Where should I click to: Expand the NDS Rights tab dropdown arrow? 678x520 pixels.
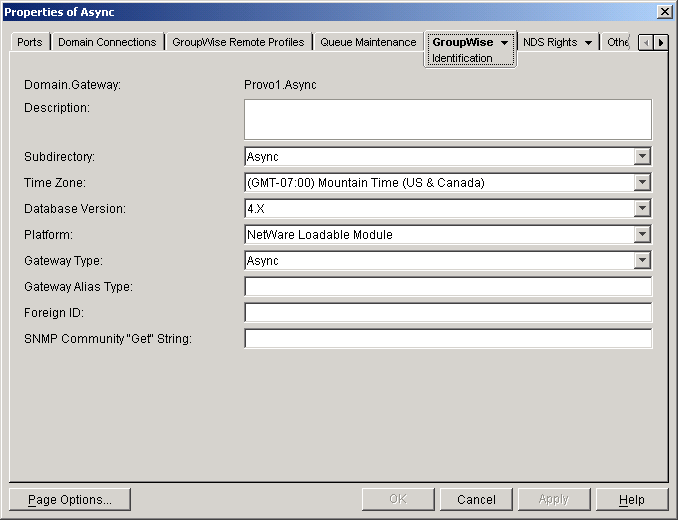588,43
